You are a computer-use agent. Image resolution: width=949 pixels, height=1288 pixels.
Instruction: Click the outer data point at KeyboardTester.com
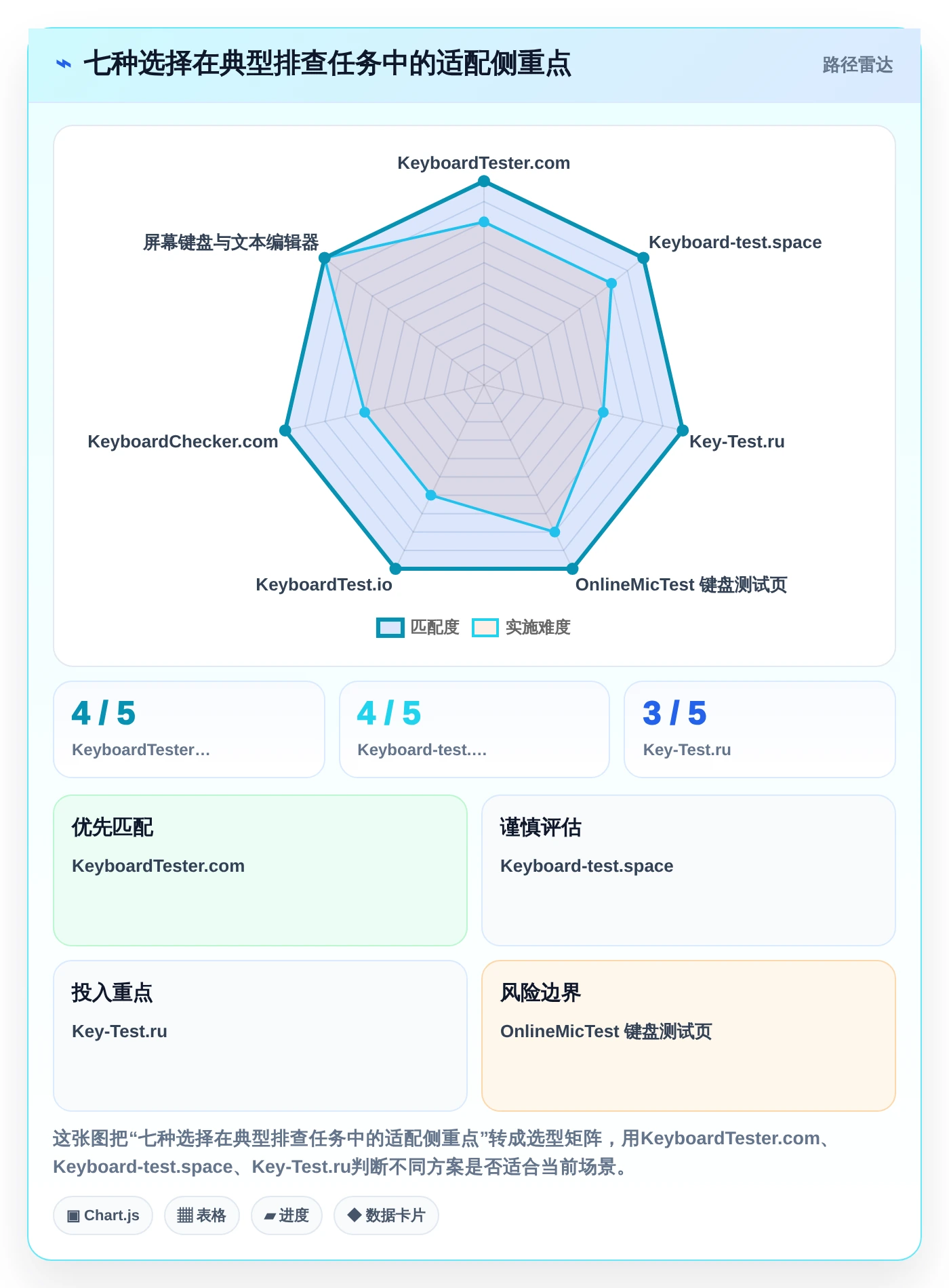[484, 181]
